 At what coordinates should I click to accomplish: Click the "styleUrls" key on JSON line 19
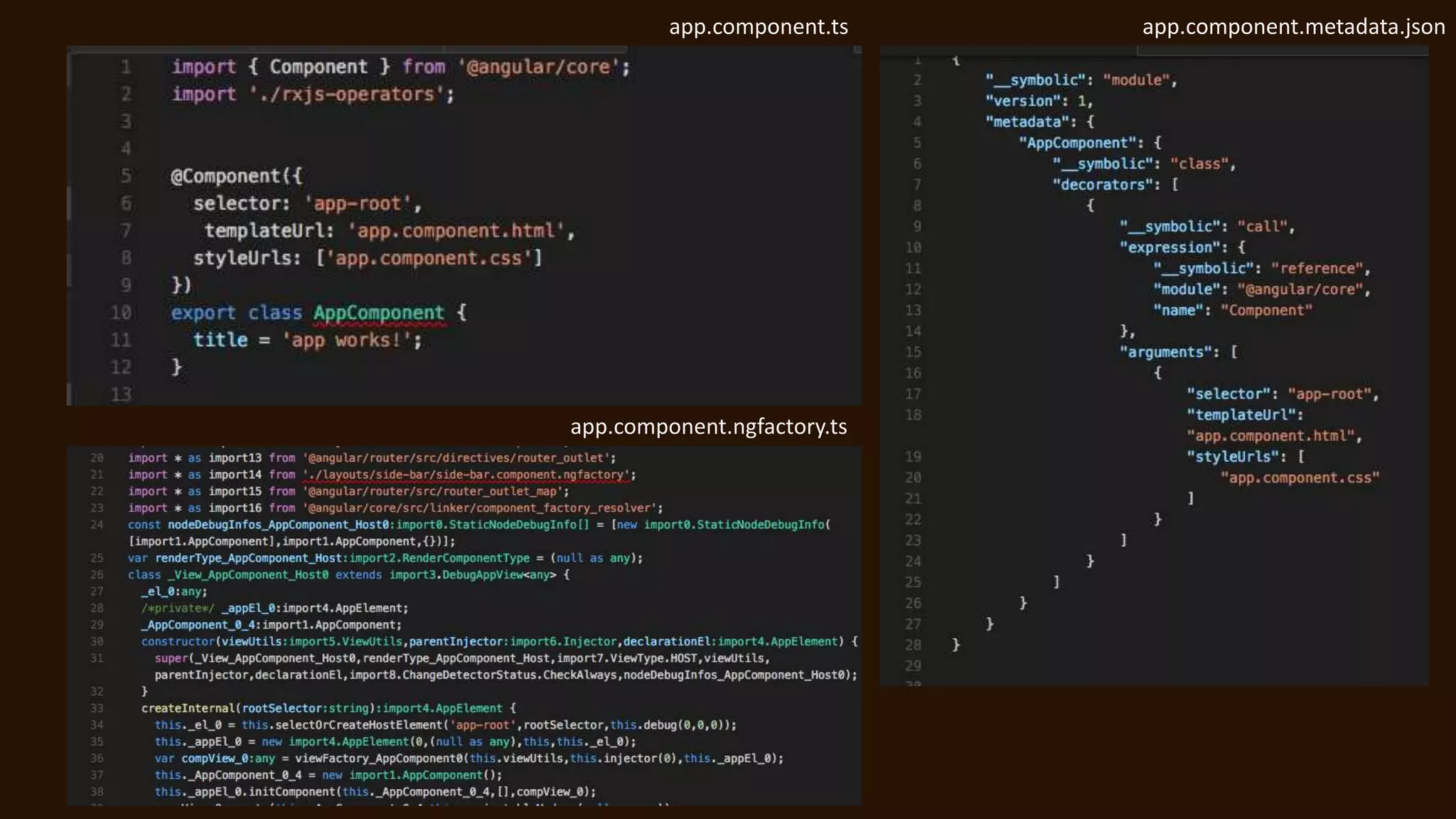(x=1232, y=457)
